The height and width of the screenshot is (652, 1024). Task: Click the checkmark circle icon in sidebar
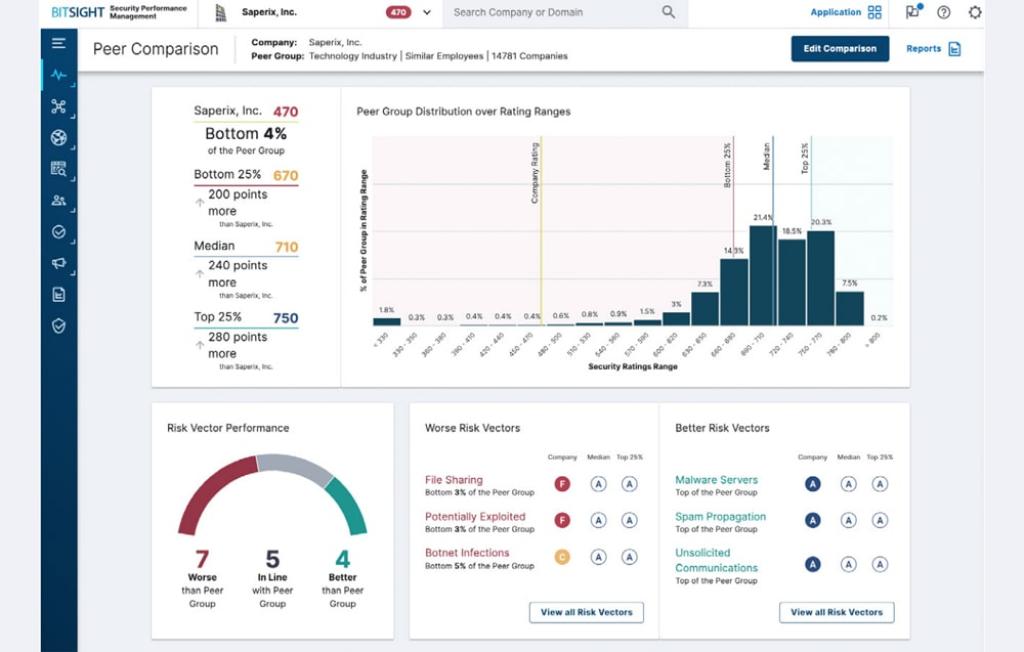pyautogui.click(x=58, y=232)
